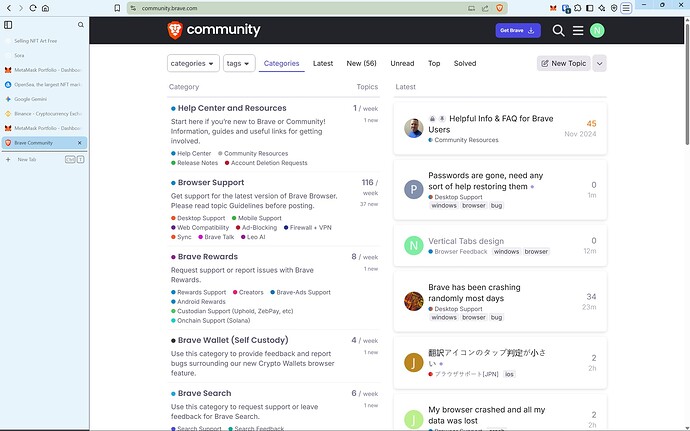Select the Latest navigation tab
690x431 pixels.
[323, 63]
